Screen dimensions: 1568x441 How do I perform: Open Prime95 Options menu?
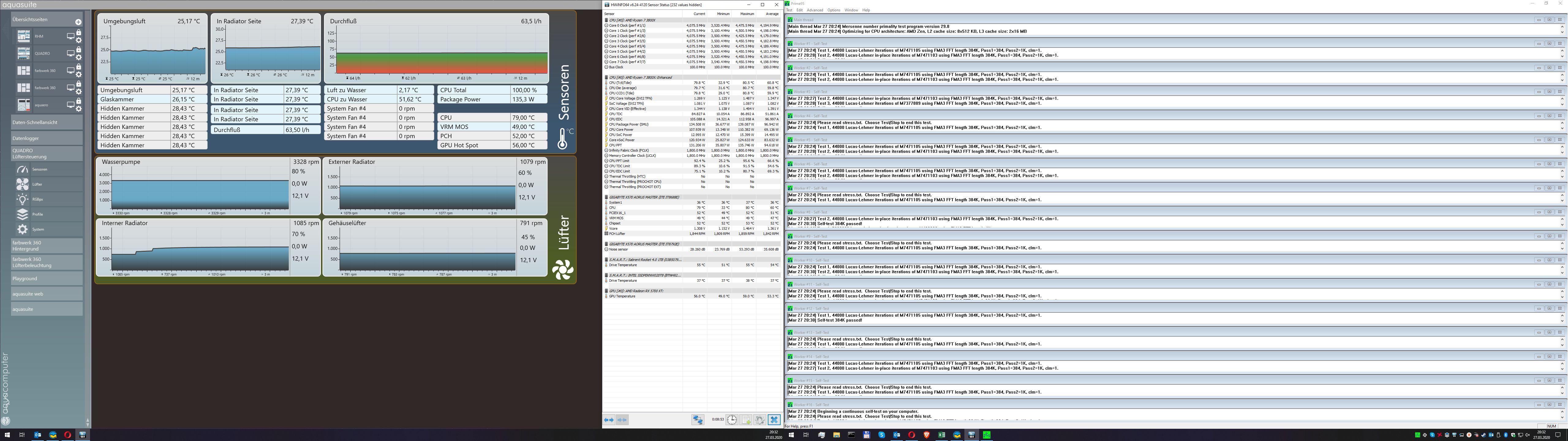point(834,10)
